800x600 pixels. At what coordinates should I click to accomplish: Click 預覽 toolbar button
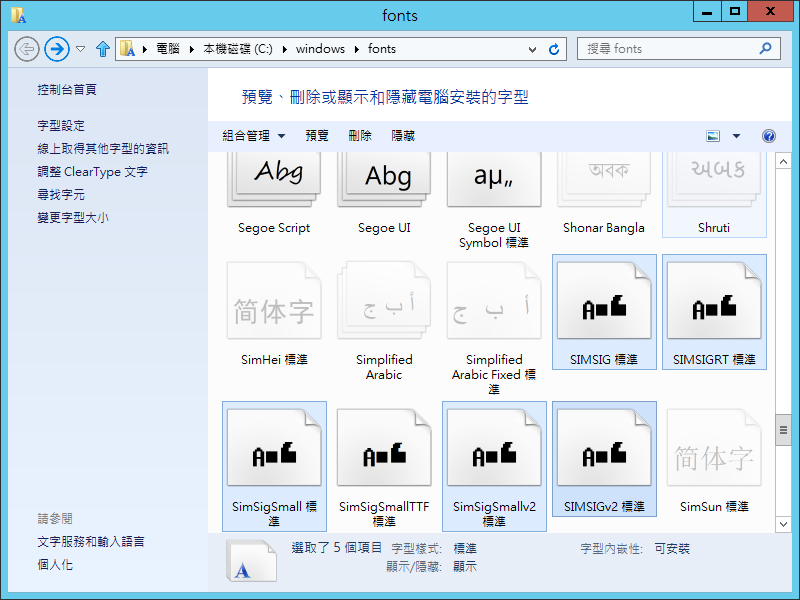coord(317,136)
